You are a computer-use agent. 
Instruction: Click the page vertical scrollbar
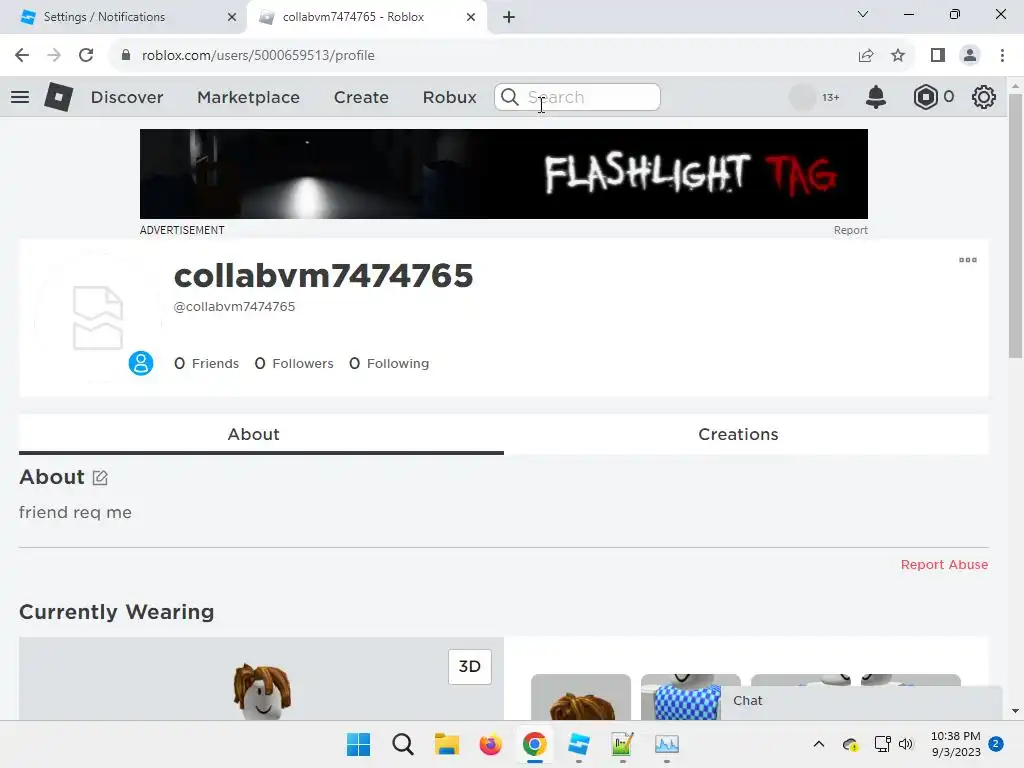[x=1015, y=225]
